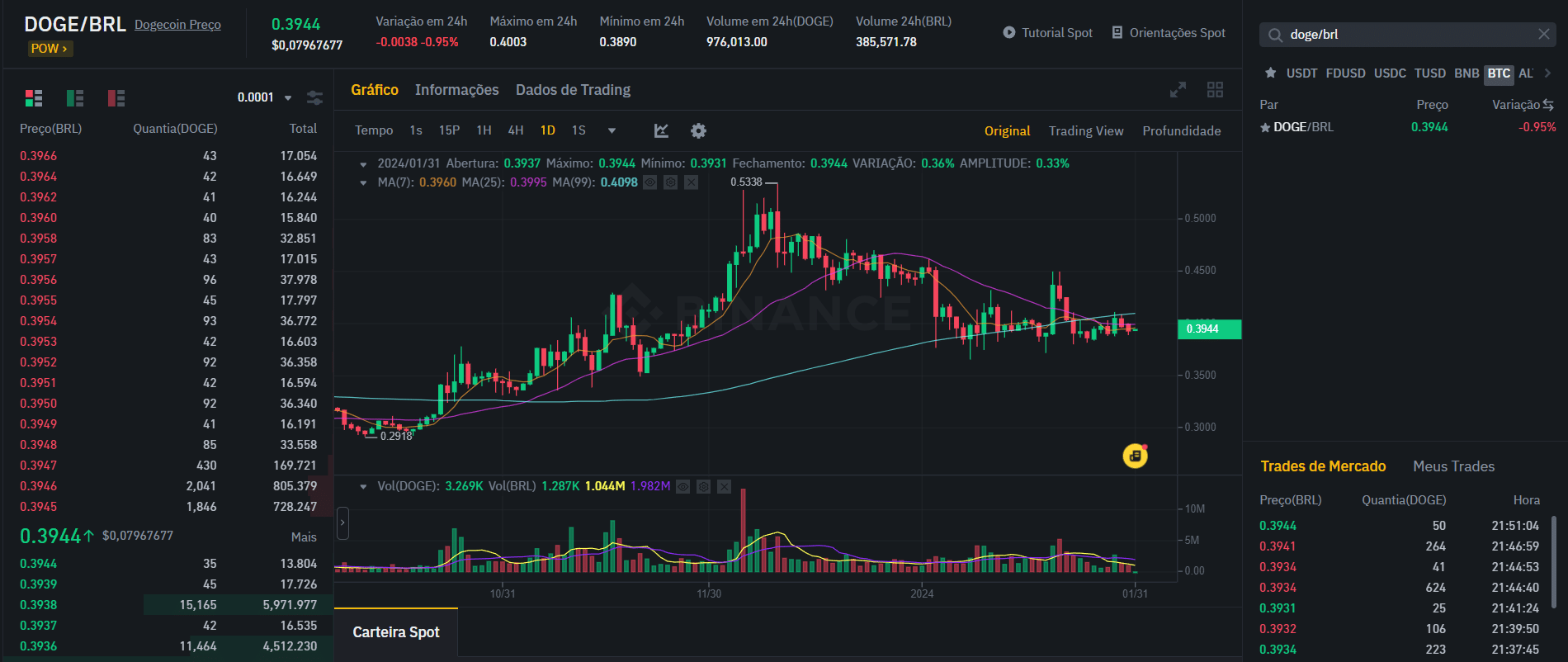Image resolution: width=1568 pixels, height=662 pixels.
Task: Show buy orders only in order book
Action: [x=75, y=98]
